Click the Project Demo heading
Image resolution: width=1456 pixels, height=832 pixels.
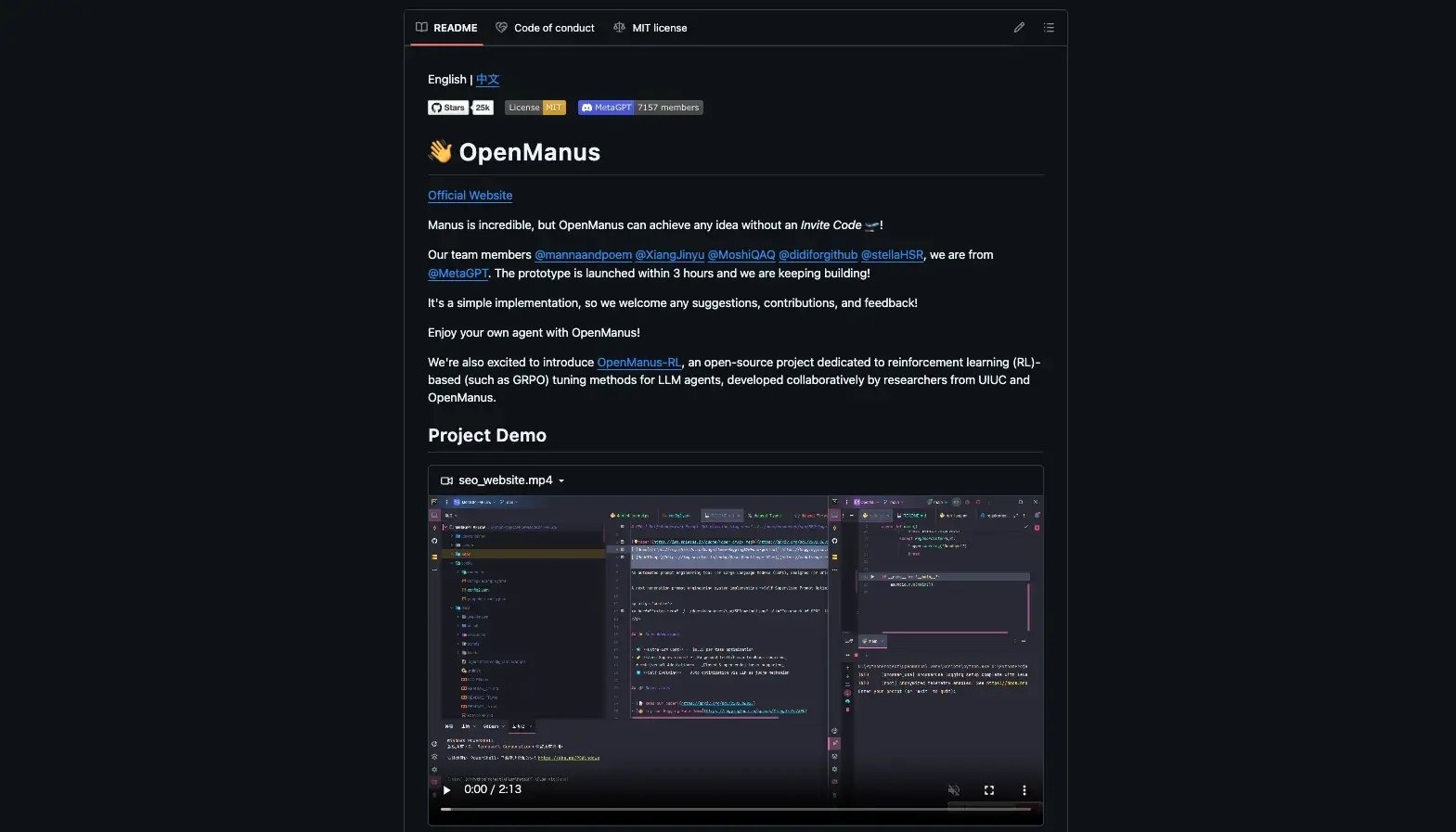487,436
